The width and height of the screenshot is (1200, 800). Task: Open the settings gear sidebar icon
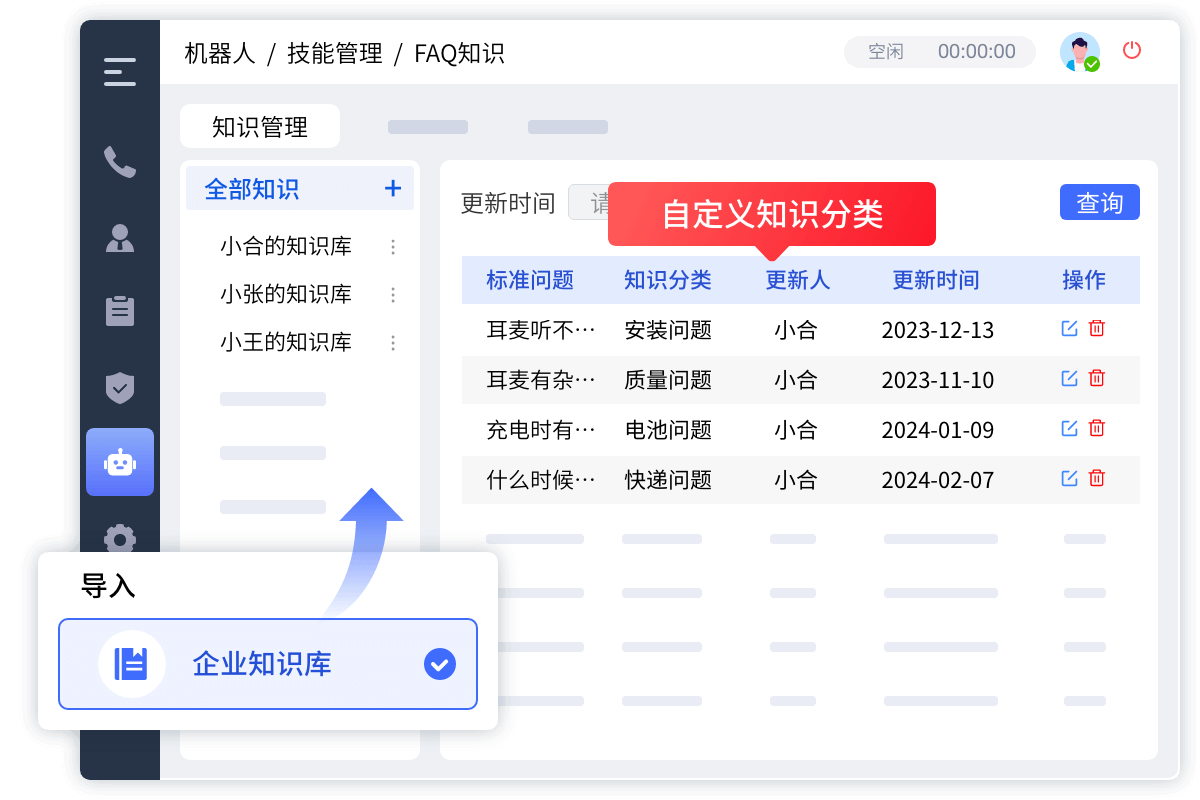pos(120,538)
